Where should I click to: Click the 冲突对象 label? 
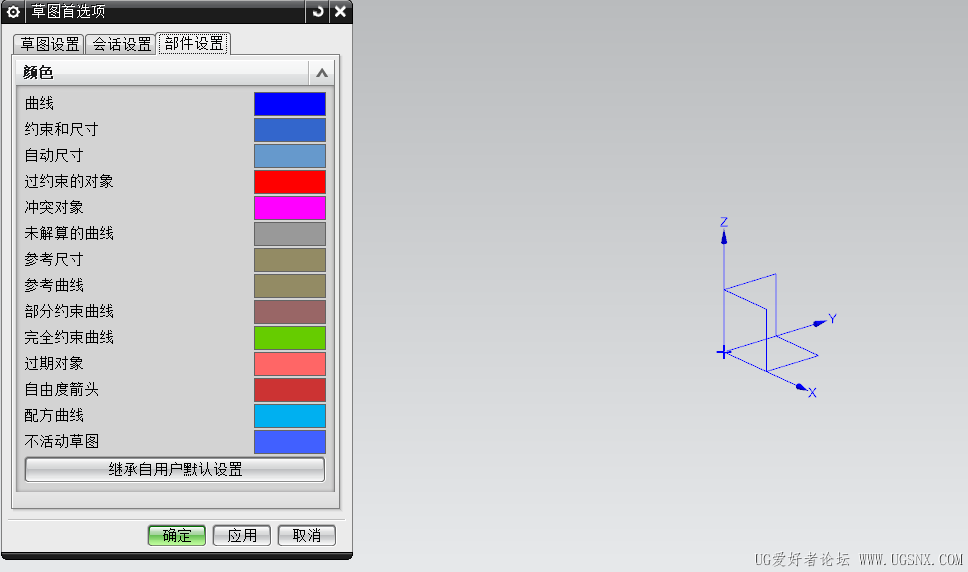pyautogui.click(x=54, y=207)
